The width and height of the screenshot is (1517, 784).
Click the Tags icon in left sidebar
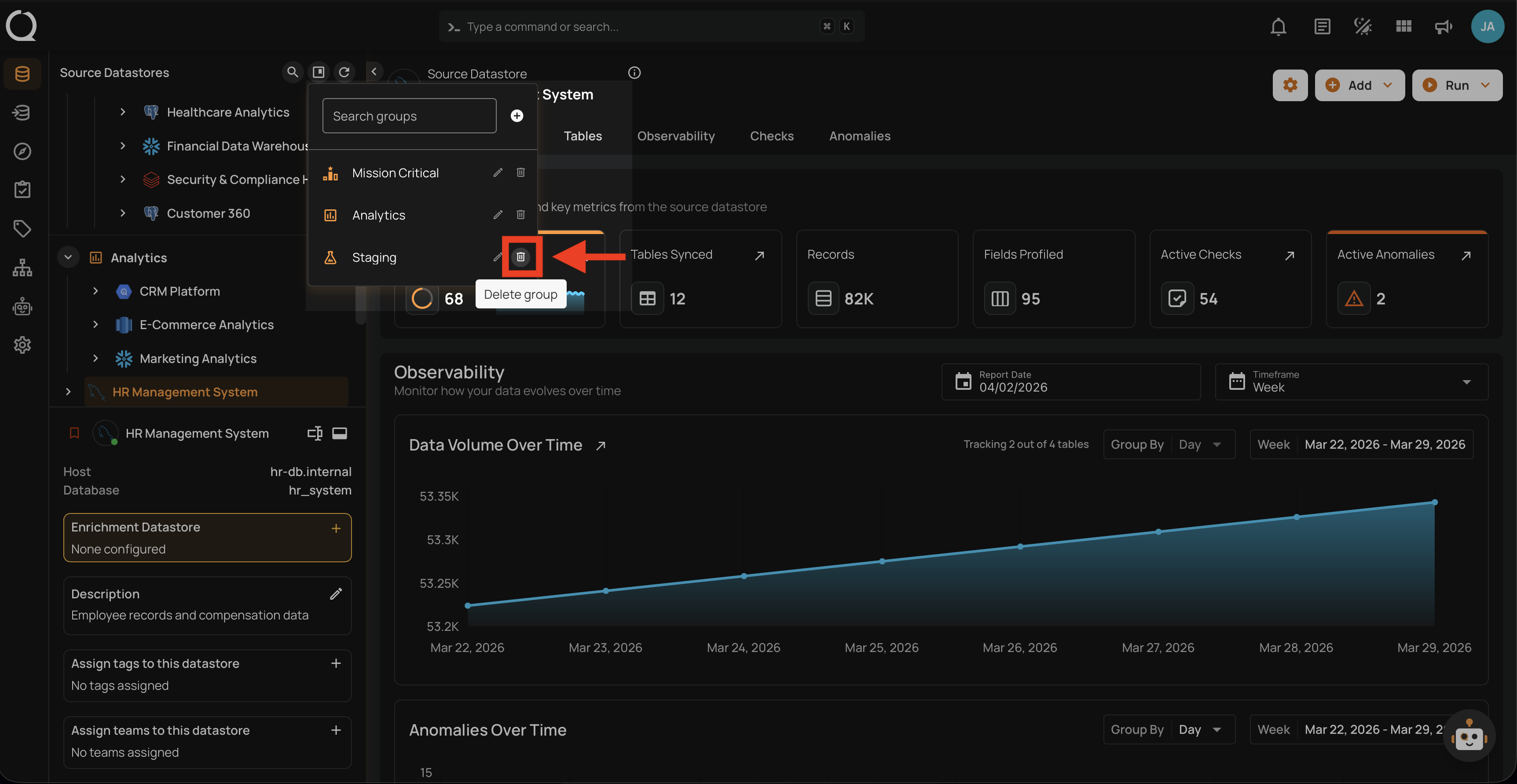click(22, 228)
